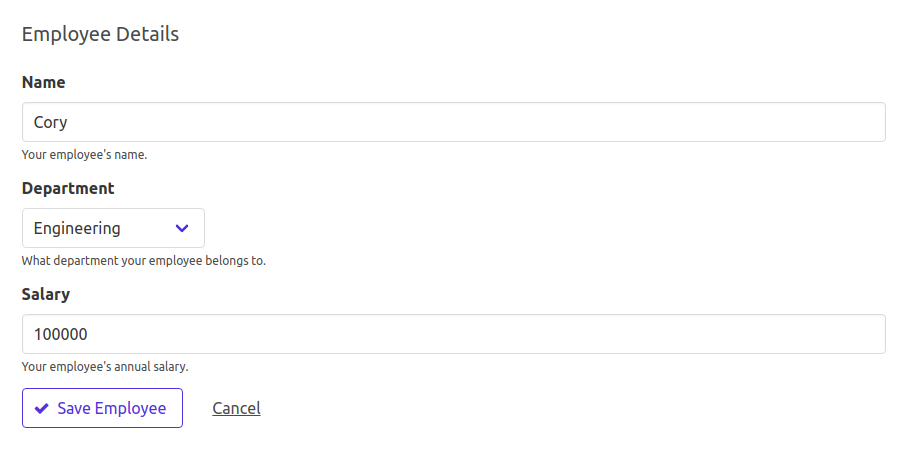Click the "Your employee's name." help text

pos(84,155)
